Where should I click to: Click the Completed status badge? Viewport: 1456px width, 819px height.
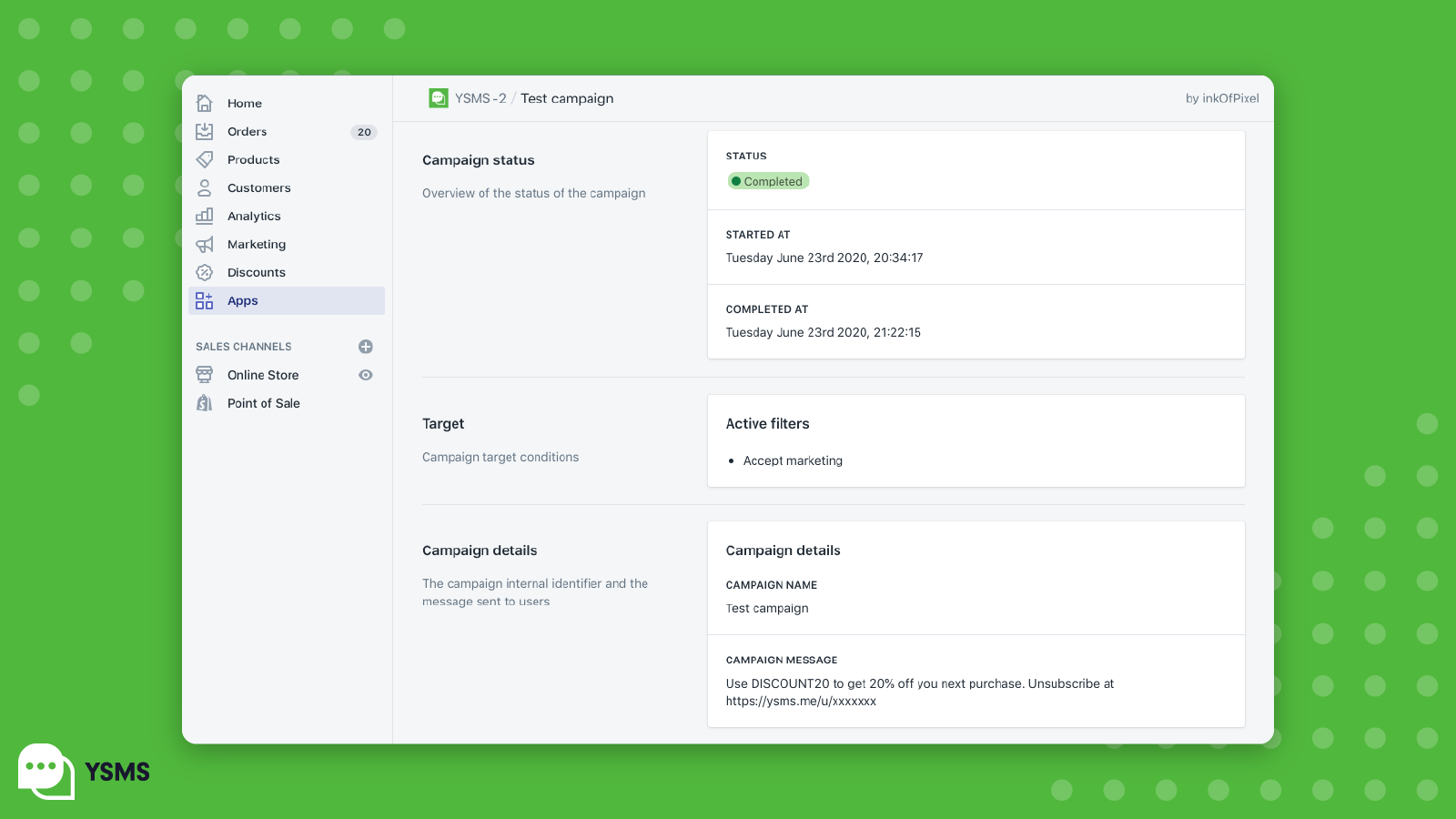pos(768,181)
